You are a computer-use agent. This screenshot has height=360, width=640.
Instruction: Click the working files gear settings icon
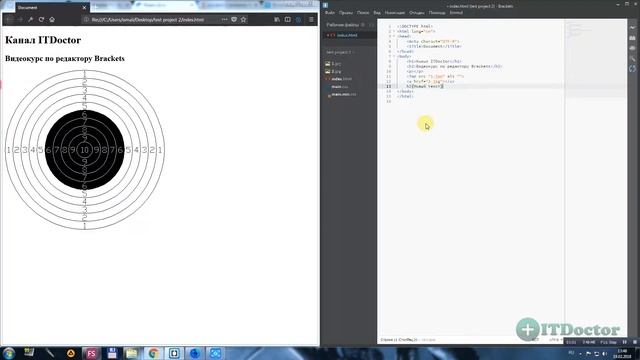pos(363,25)
